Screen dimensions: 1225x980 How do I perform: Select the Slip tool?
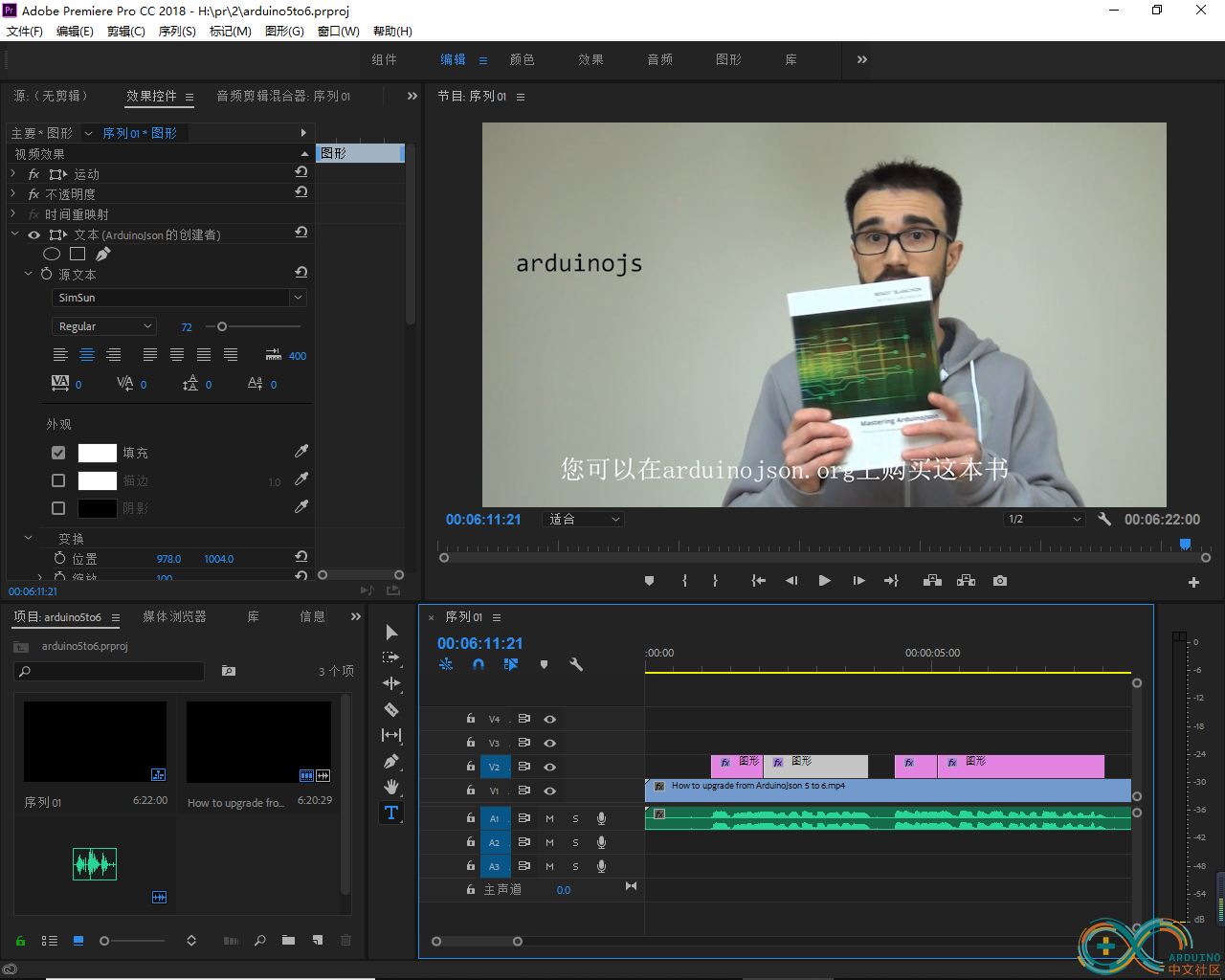[x=391, y=735]
